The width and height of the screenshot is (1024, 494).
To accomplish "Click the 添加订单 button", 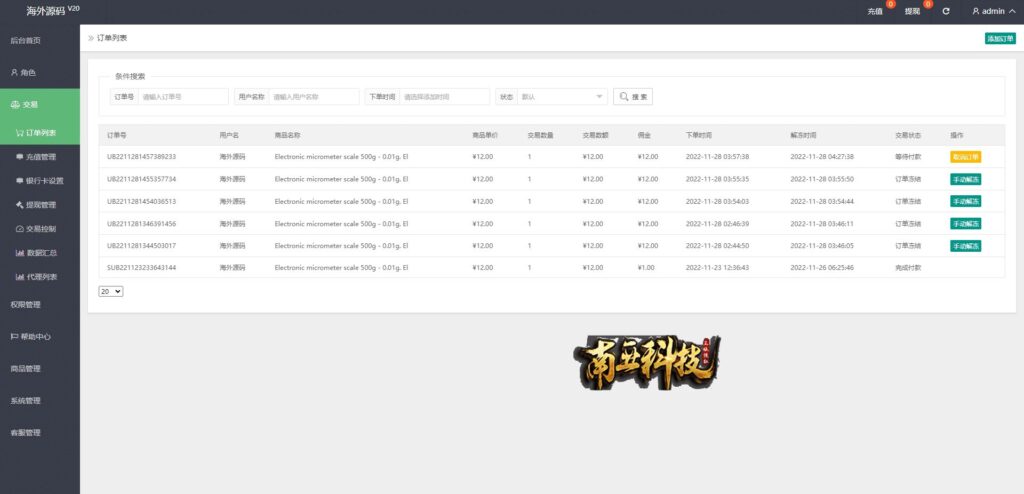I will tap(1000, 39).
